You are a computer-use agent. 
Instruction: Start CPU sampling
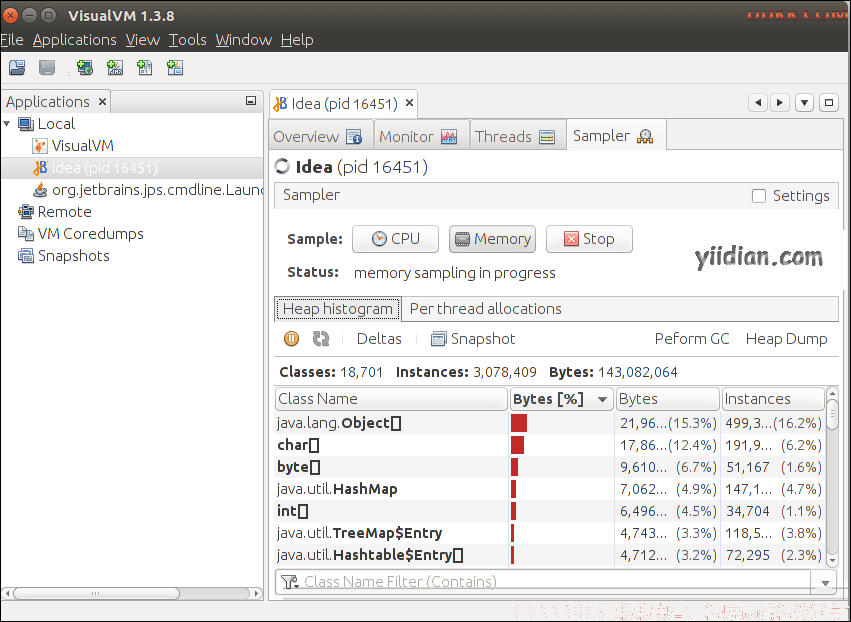coord(395,239)
